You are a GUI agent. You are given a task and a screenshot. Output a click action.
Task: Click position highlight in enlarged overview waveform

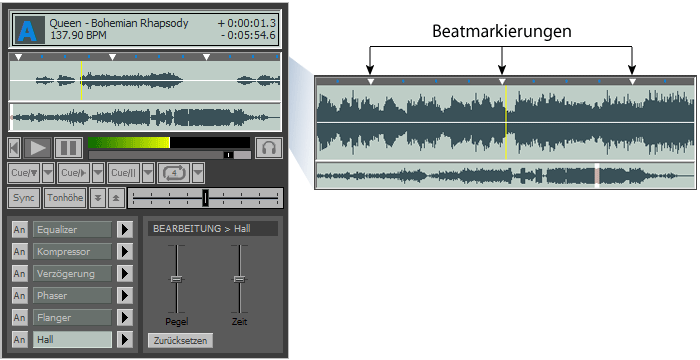tap(597, 176)
